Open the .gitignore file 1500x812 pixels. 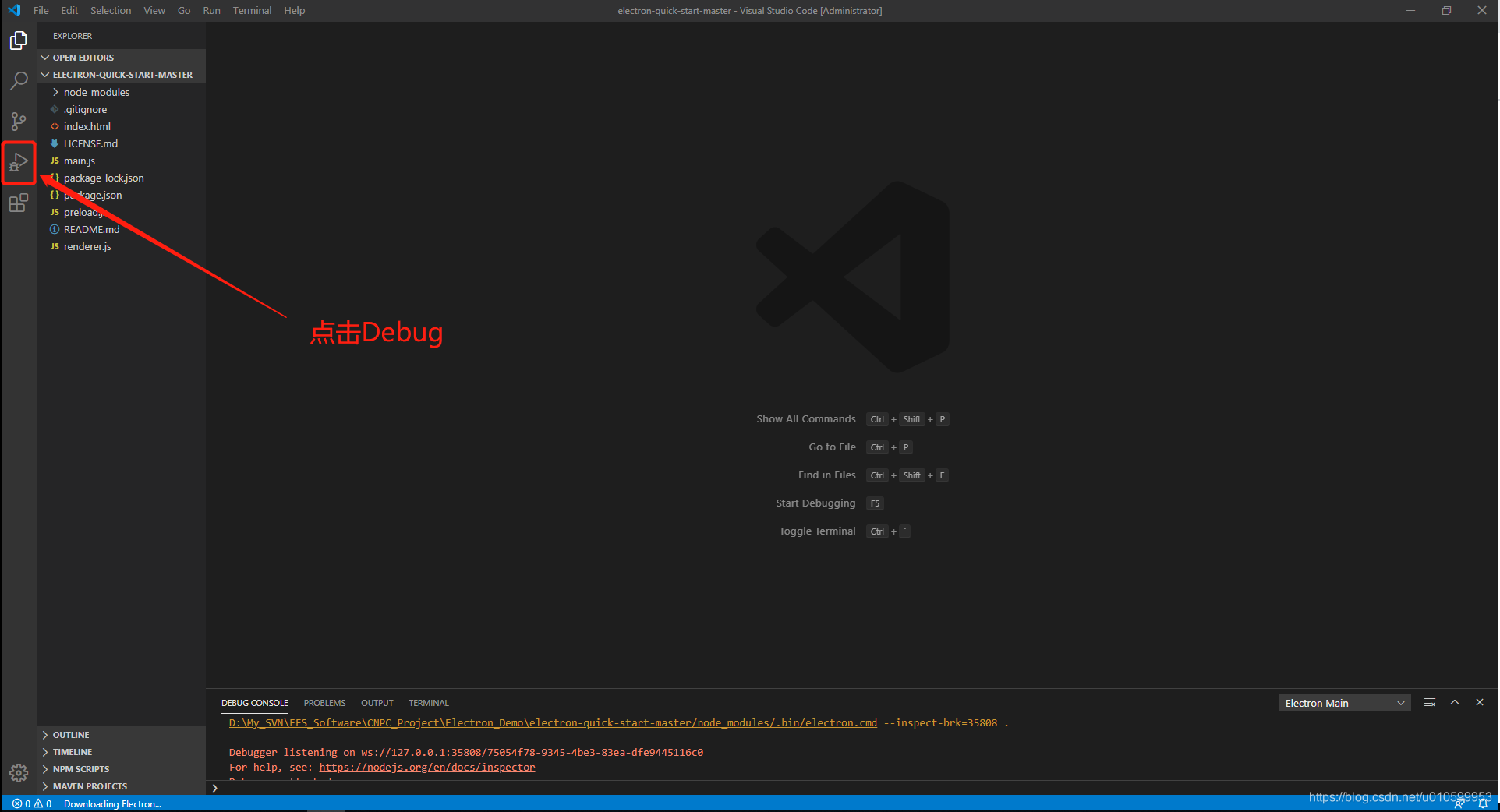122,109
